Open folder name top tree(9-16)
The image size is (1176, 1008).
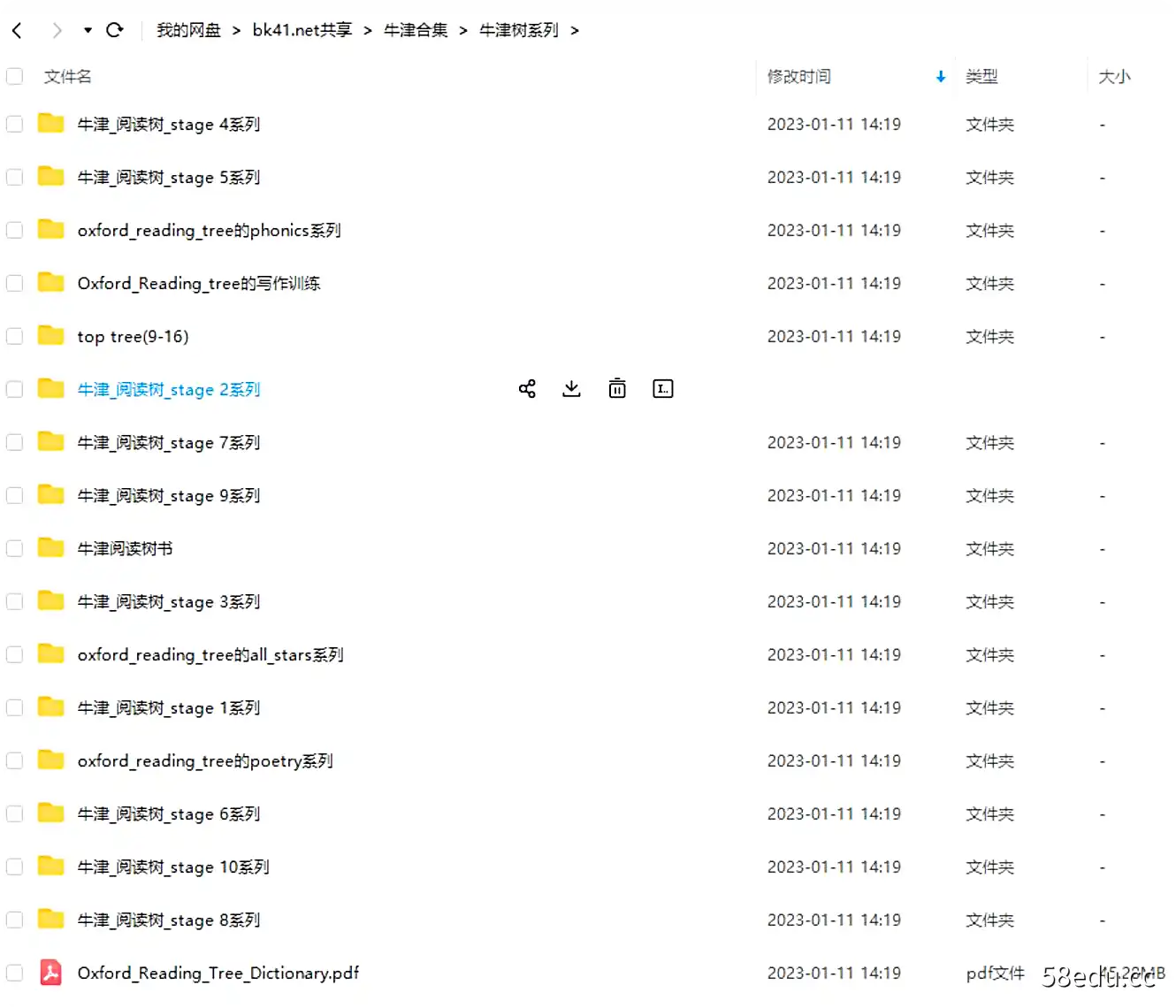(133, 337)
